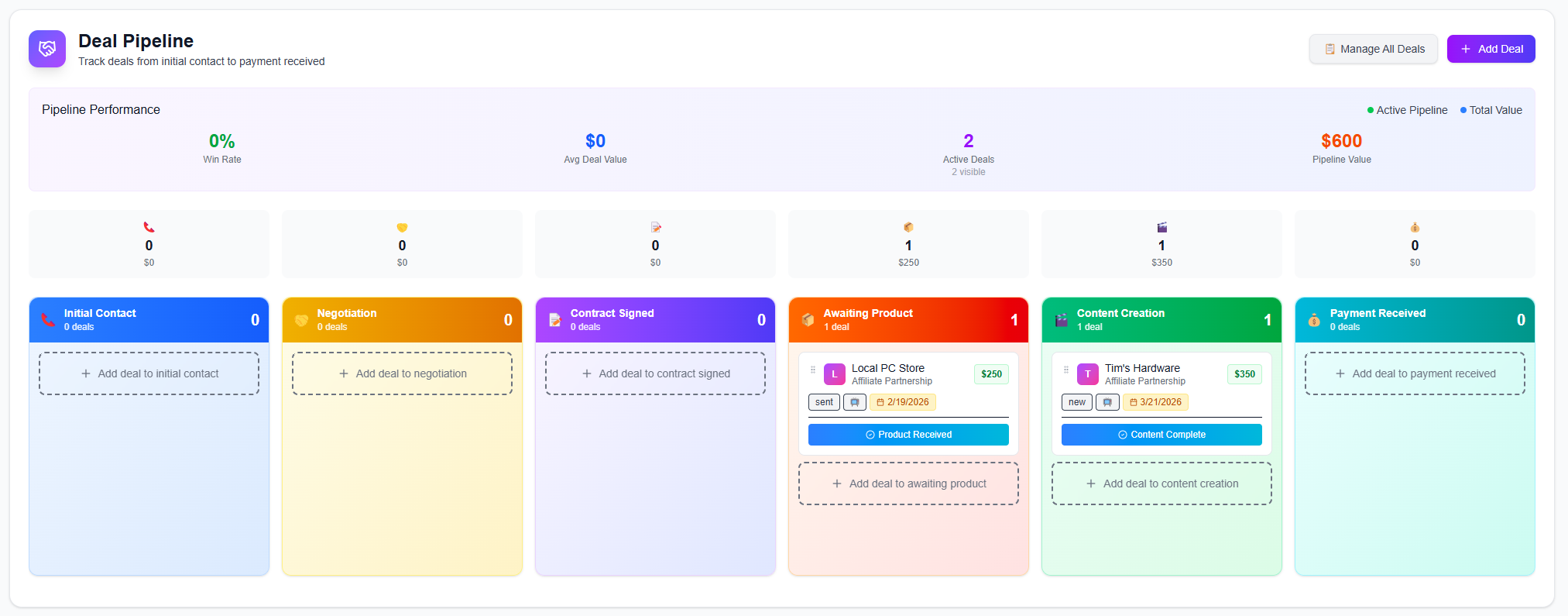
Task: Click the $350 value badge on Tim's Hardware
Action: pos(1244,374)
